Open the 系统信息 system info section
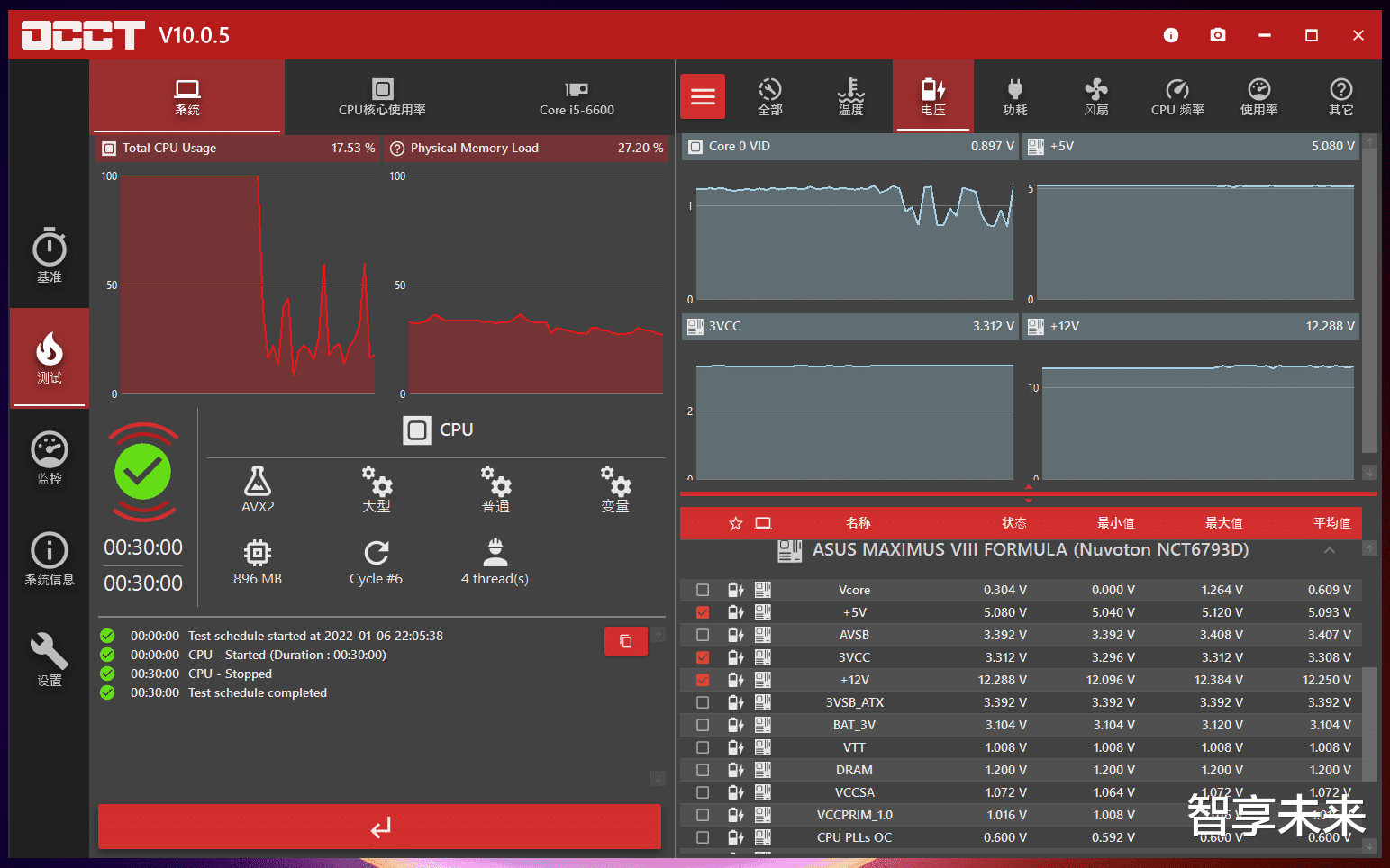Viewport: 1390px width, 868px height. tap(50, 559)
